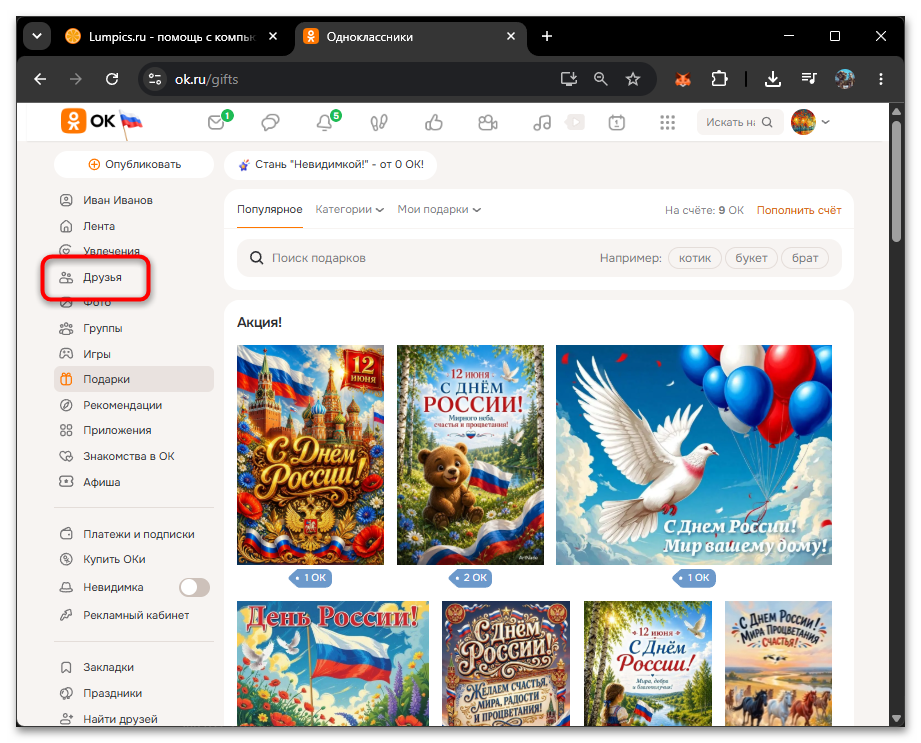Image resolution: width=921 pixels, height=743 pixels.
Task: Open the ratings thumbs-up icon
Action: [x=433, y=122]
